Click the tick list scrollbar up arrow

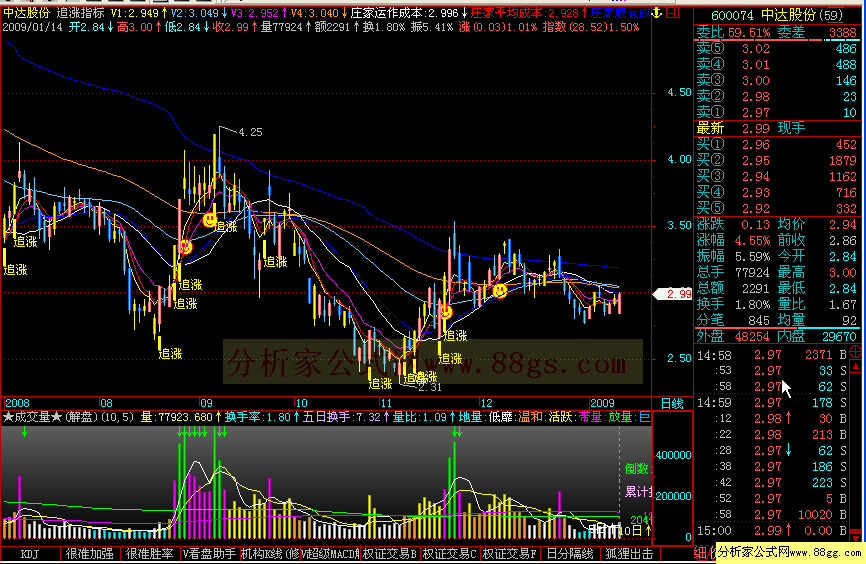[x=856, y=366]
